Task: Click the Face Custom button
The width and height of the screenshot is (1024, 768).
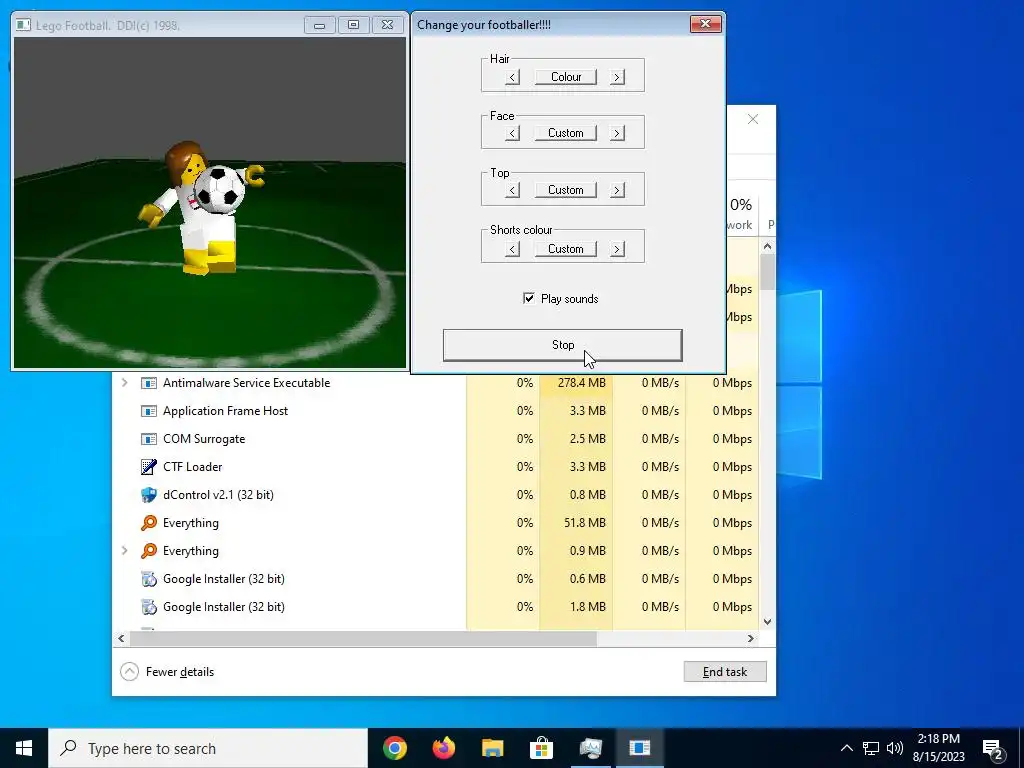Action: (566, 133)
